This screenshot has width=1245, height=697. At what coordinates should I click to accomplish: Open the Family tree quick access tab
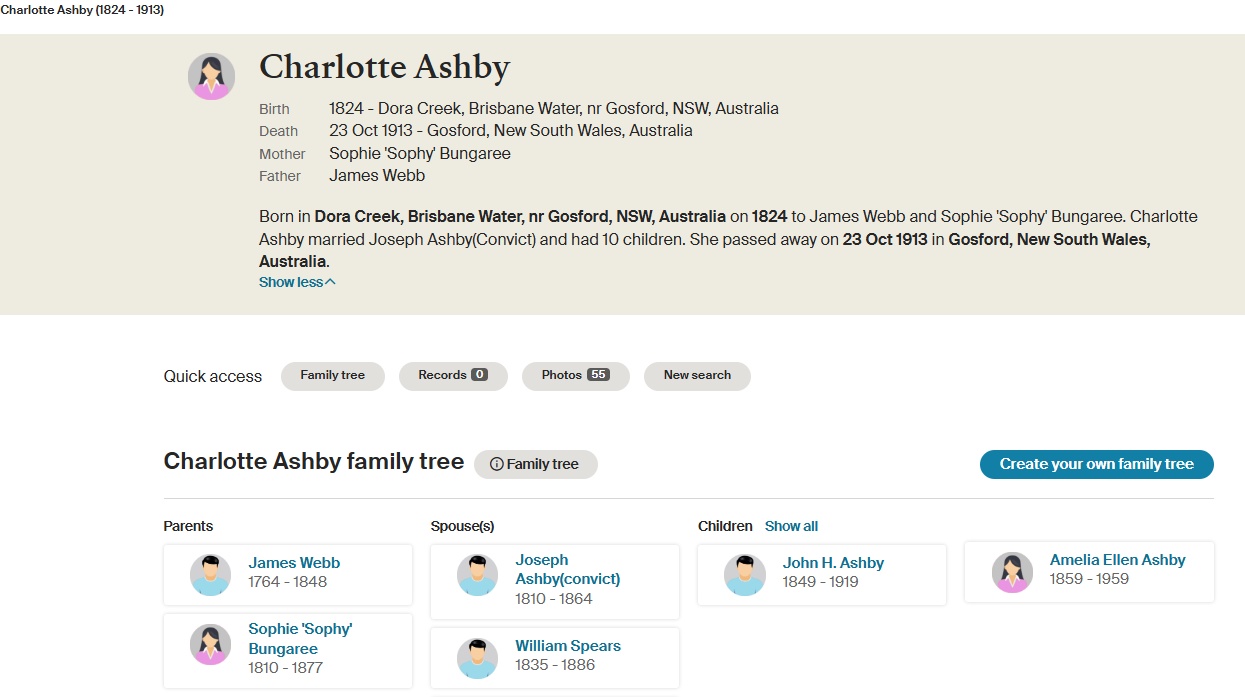point(332,376)
